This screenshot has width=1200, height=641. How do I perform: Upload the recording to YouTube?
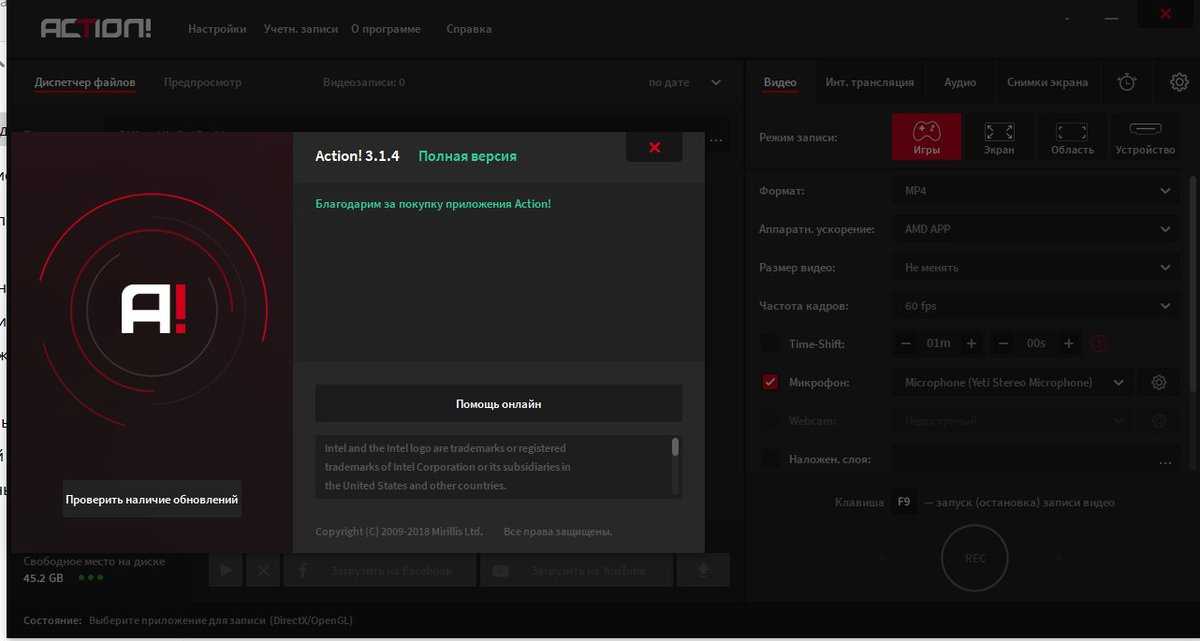[576, 570]
